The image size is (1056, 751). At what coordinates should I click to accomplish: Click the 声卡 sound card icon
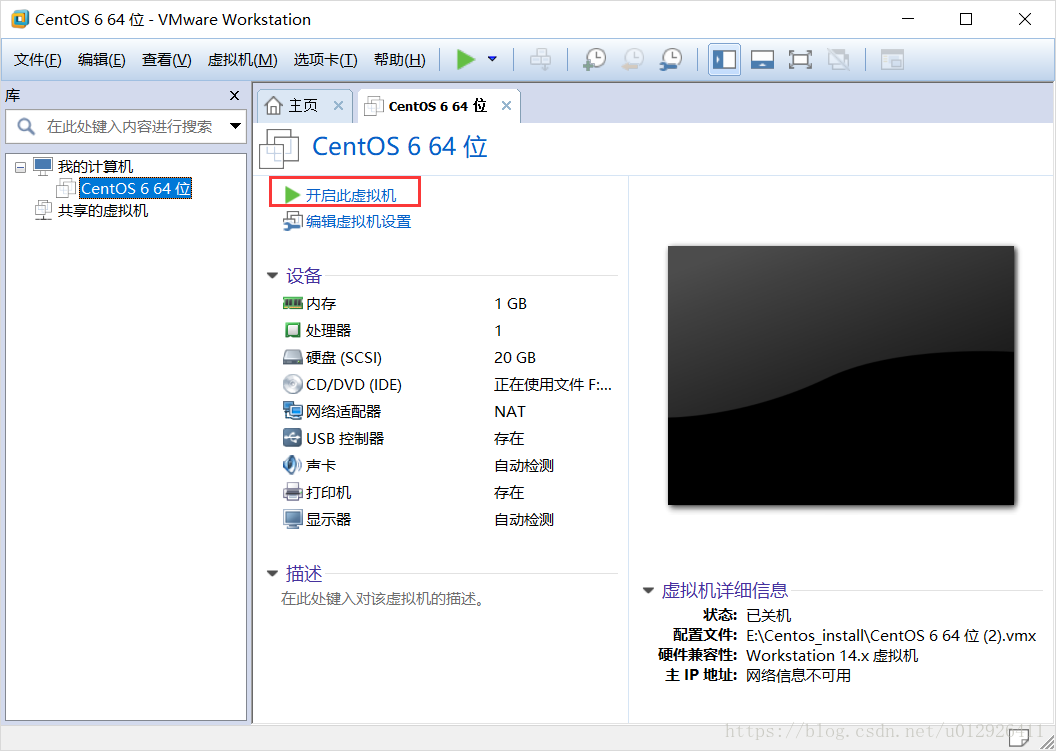pyautogui.click(x=292, y=465)
